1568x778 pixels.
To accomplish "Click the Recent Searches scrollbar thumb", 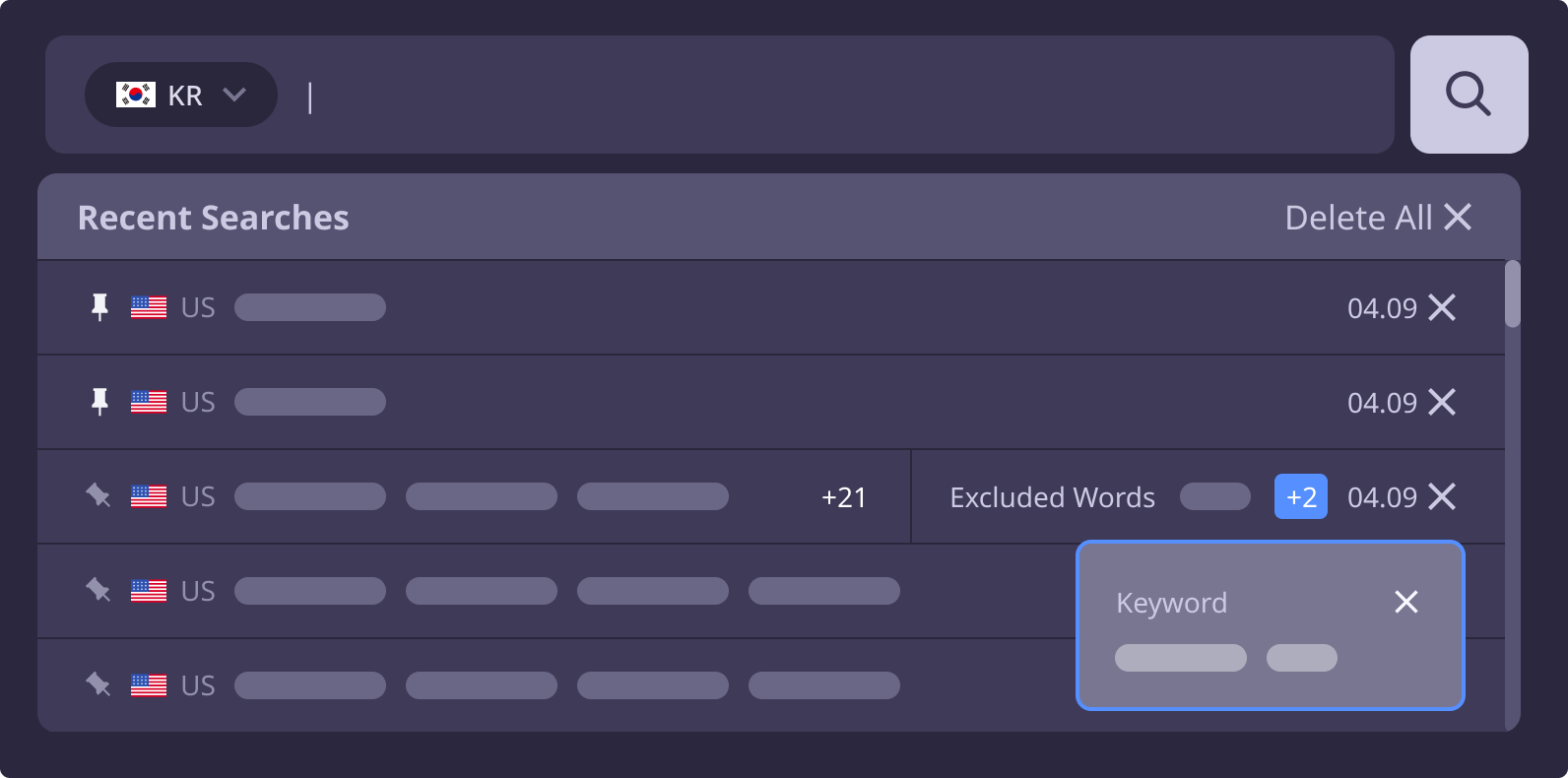I will (x=1513, y=293).
